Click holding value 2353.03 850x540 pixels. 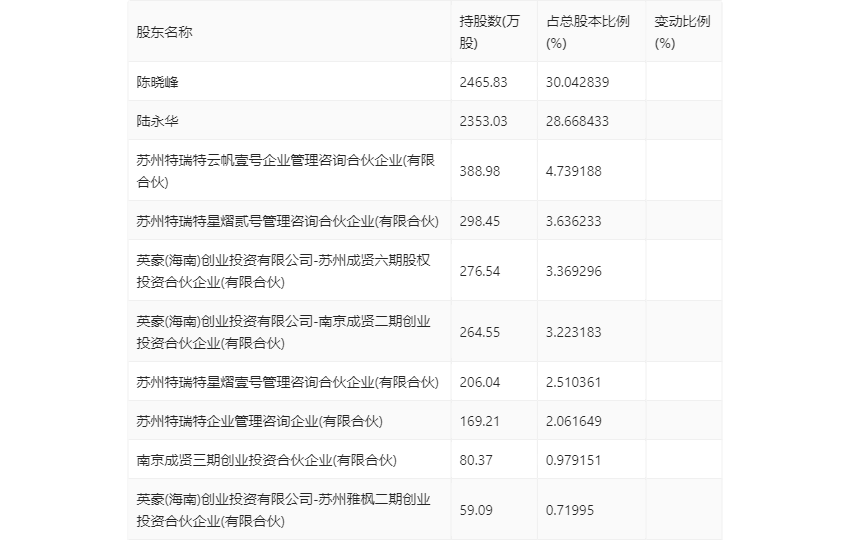pyautogui.click(x=483, y=121)
